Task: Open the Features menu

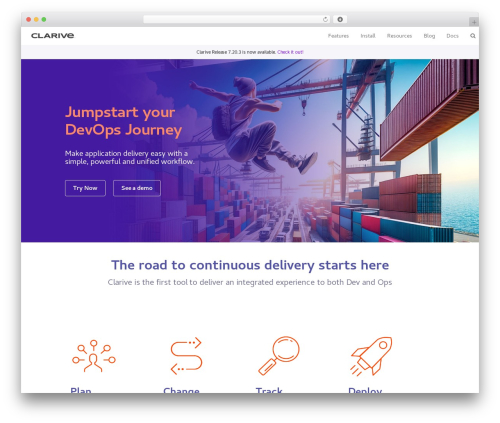Action: coord(338,36)
